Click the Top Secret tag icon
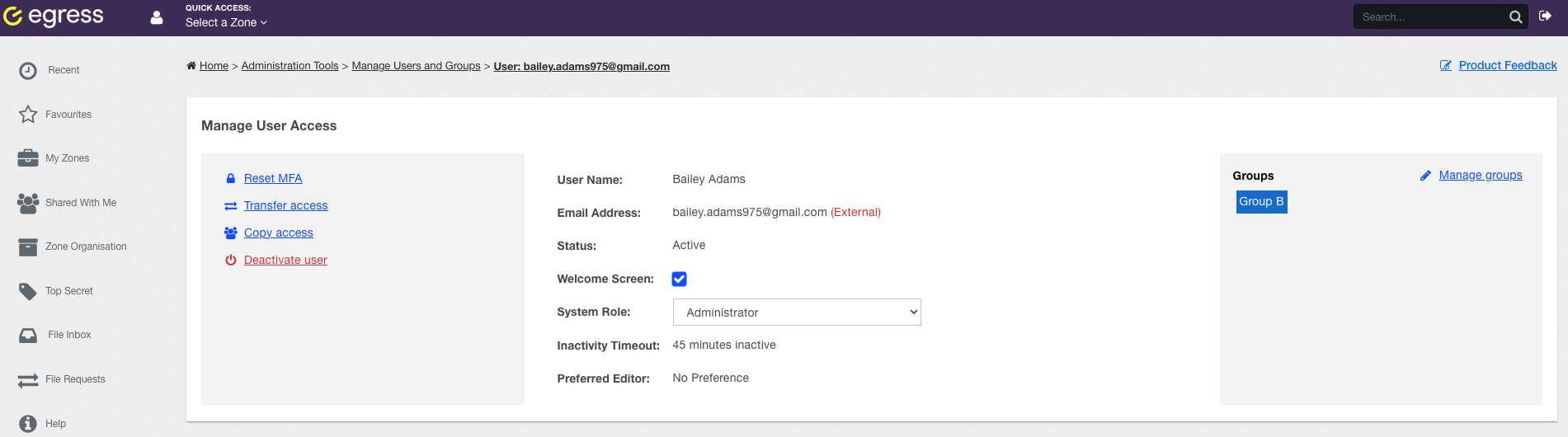 pos(28,291)
